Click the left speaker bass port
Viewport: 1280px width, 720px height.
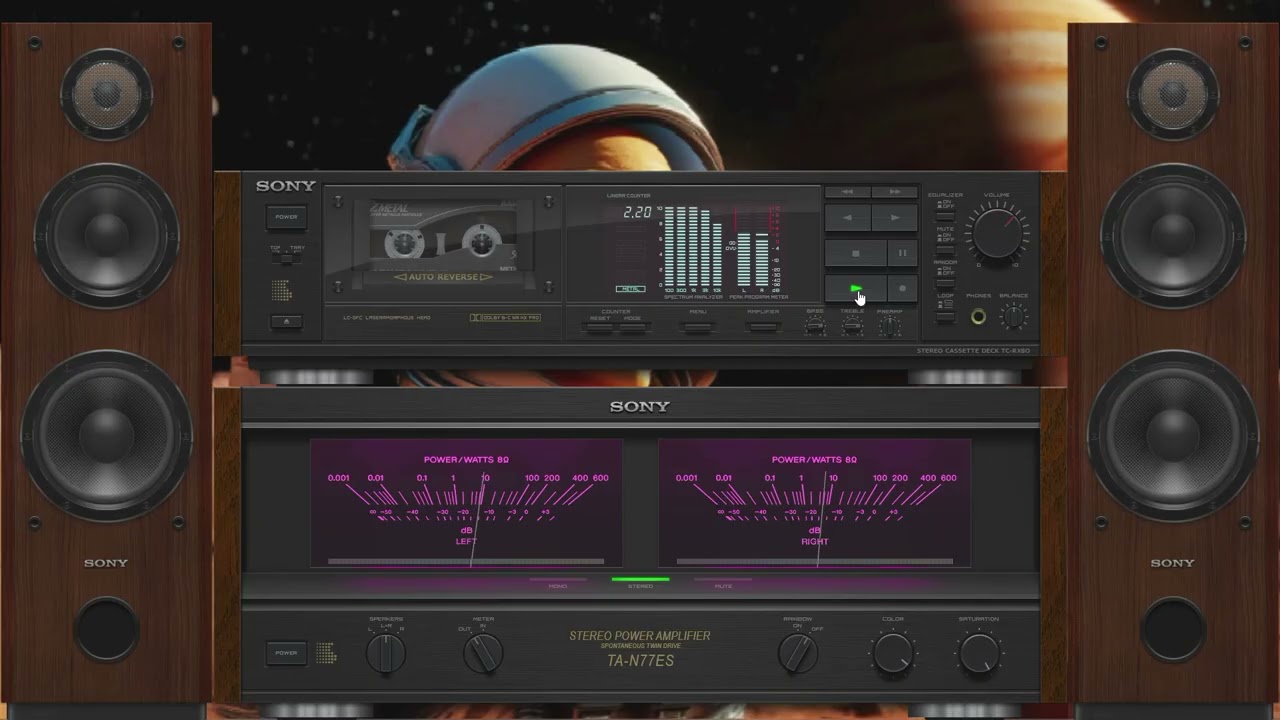click(x=106, y=629)
